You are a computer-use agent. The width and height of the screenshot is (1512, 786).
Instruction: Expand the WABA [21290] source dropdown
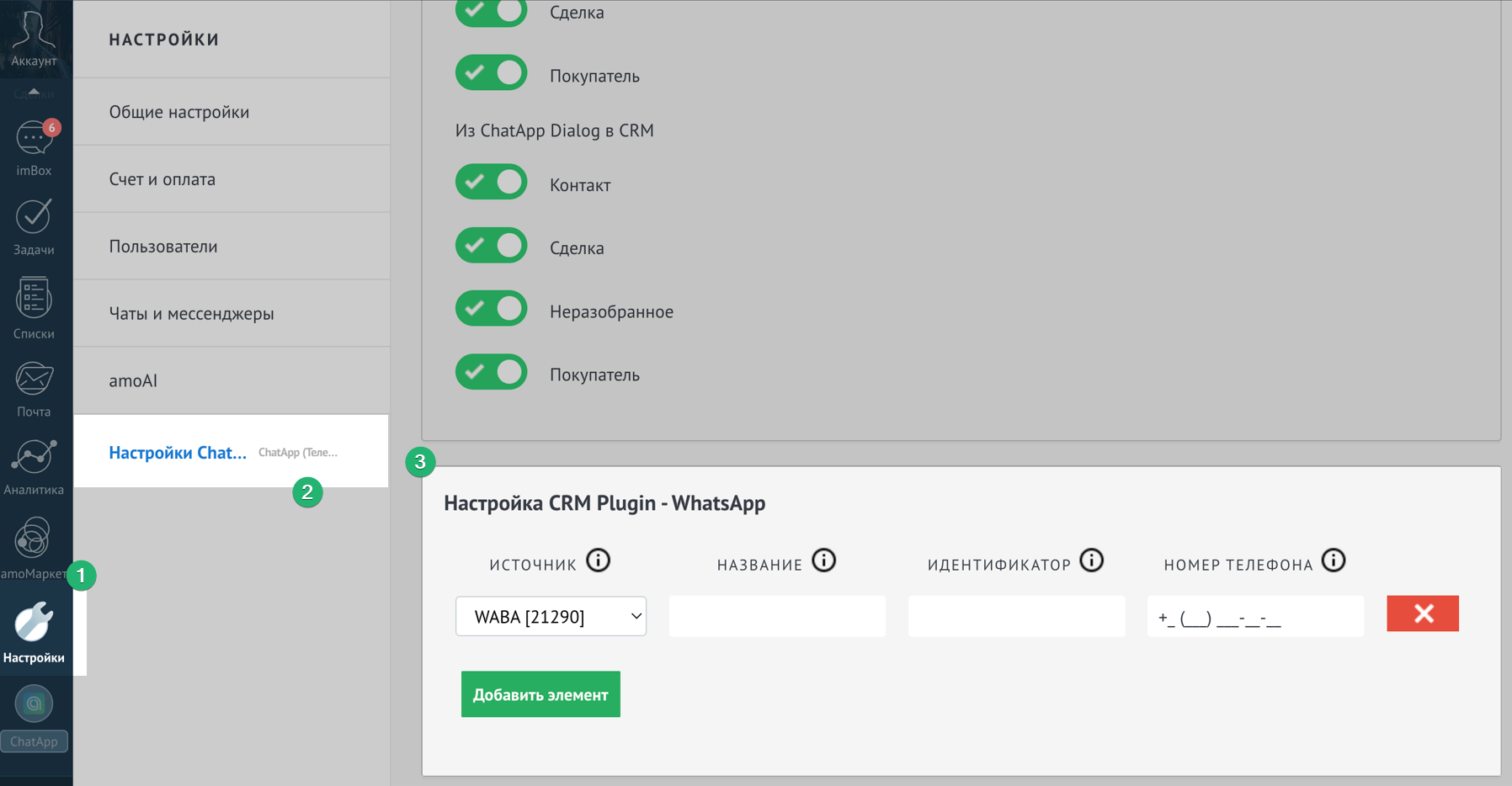point(551,616)
